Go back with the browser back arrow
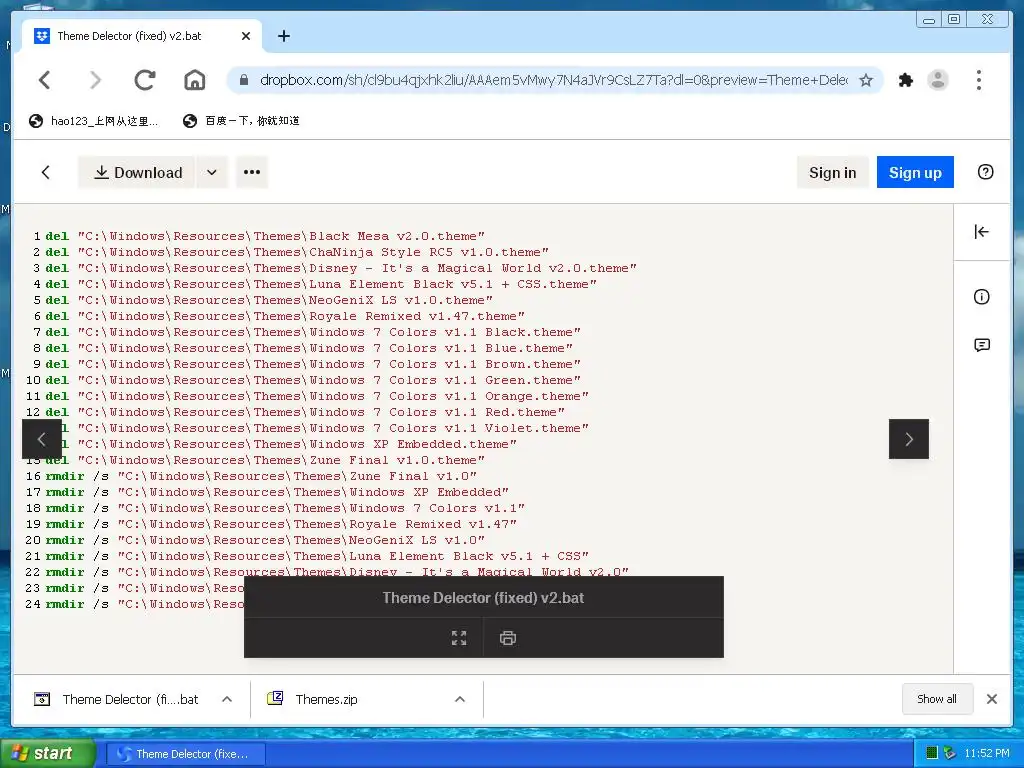The image size is (1024, 768). point(44,80)
